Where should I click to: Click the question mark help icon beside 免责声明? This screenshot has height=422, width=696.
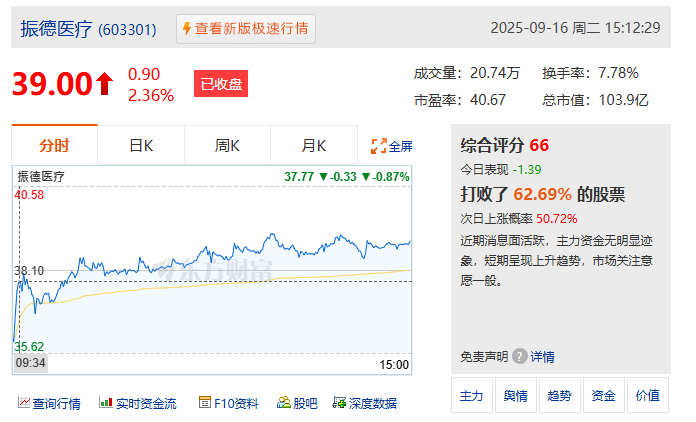tap(519, 356)
